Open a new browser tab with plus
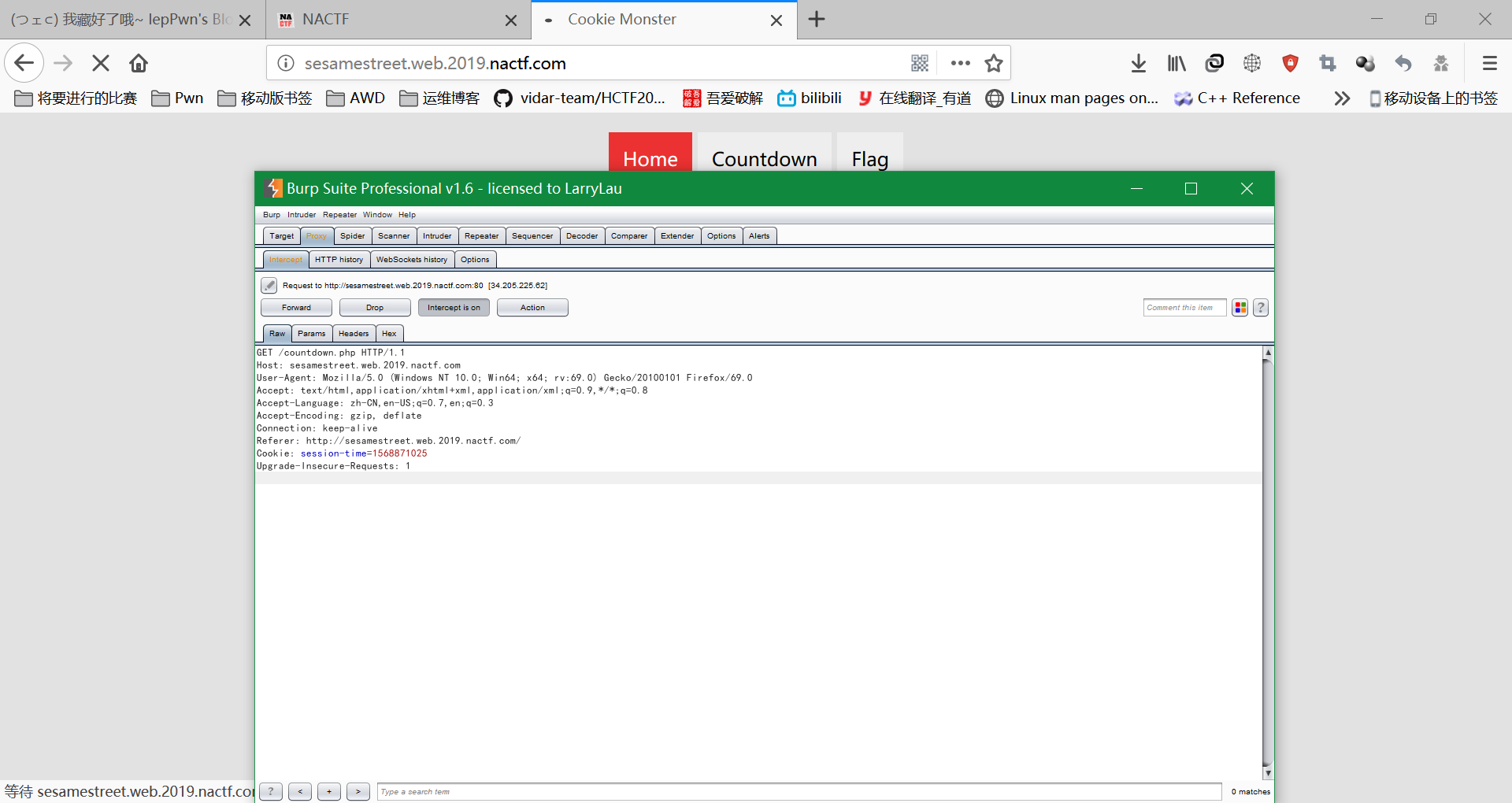This screenshot has width=1512, height=803. pos(817,19)
